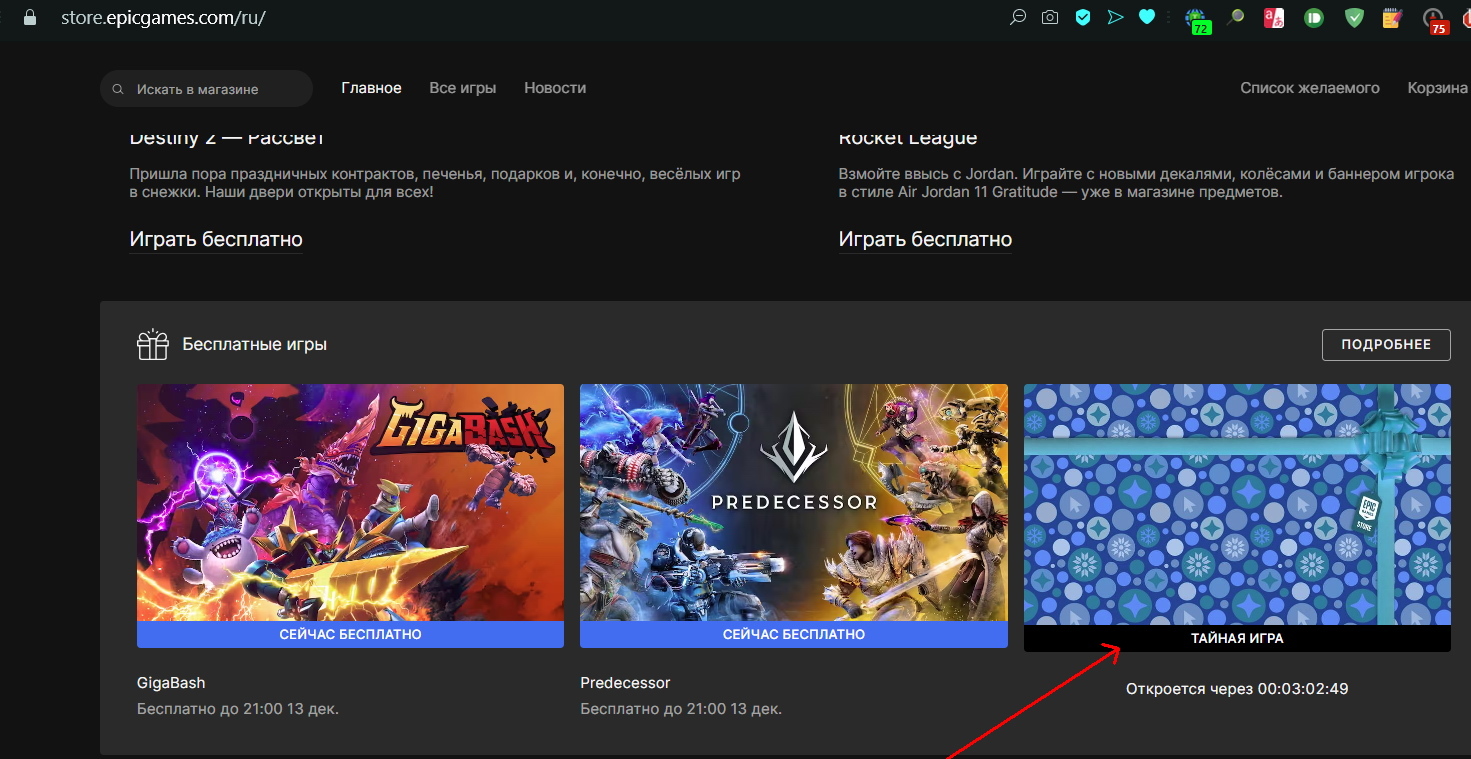Viewport: 1471px width, 759px height.
Task: Click the lock icon beside the URL
Action: 30,17
